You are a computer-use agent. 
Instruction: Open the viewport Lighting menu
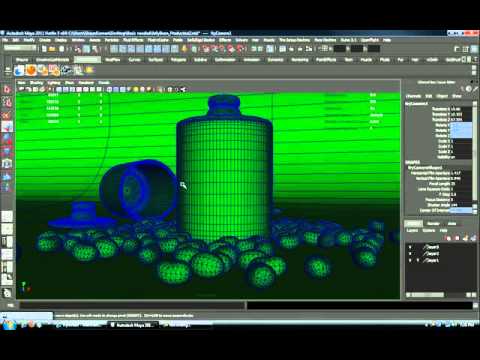click(x=54, y=83)
